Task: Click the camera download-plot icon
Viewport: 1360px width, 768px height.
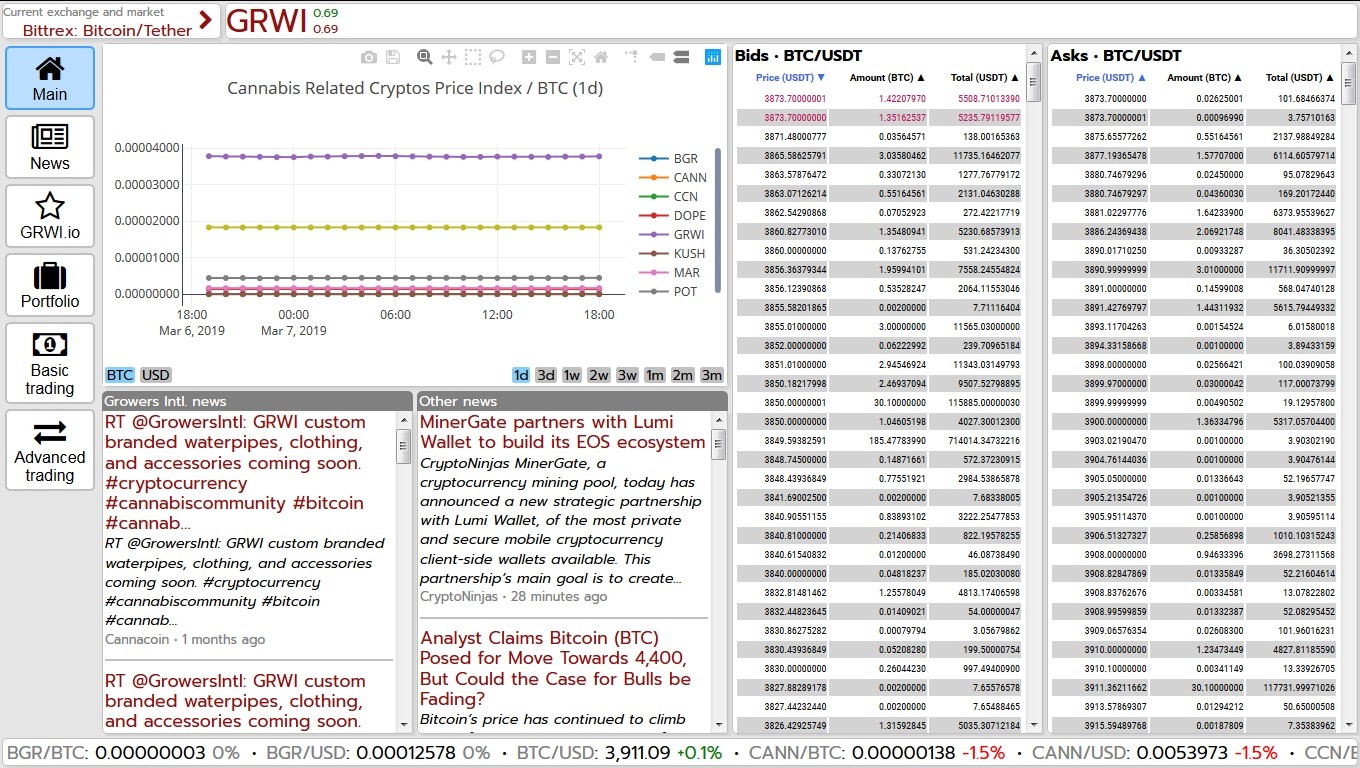Action: 369,58
